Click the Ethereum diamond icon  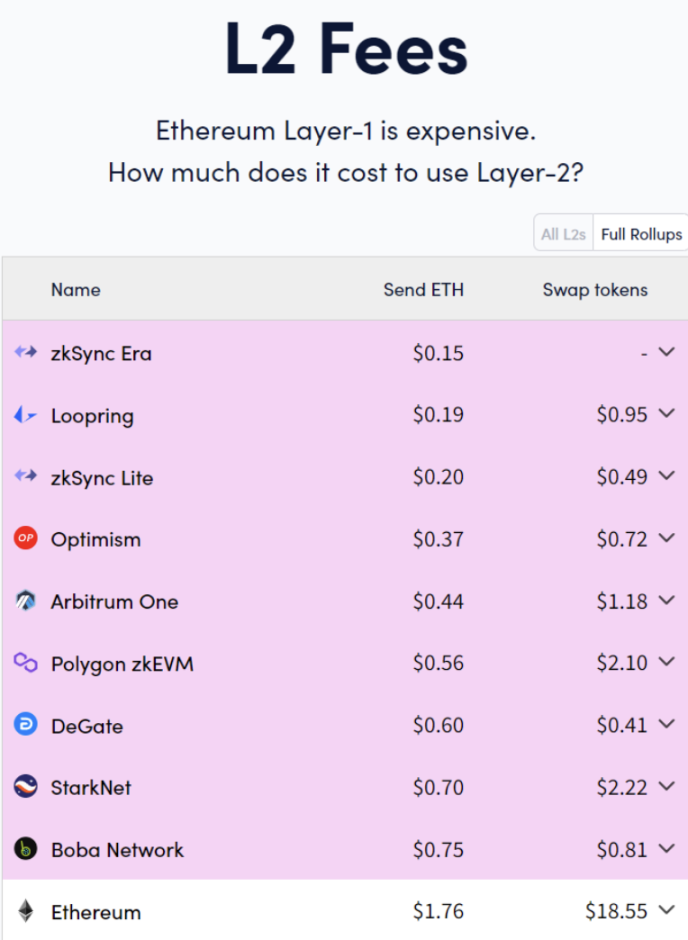click(x=26, y=911)
